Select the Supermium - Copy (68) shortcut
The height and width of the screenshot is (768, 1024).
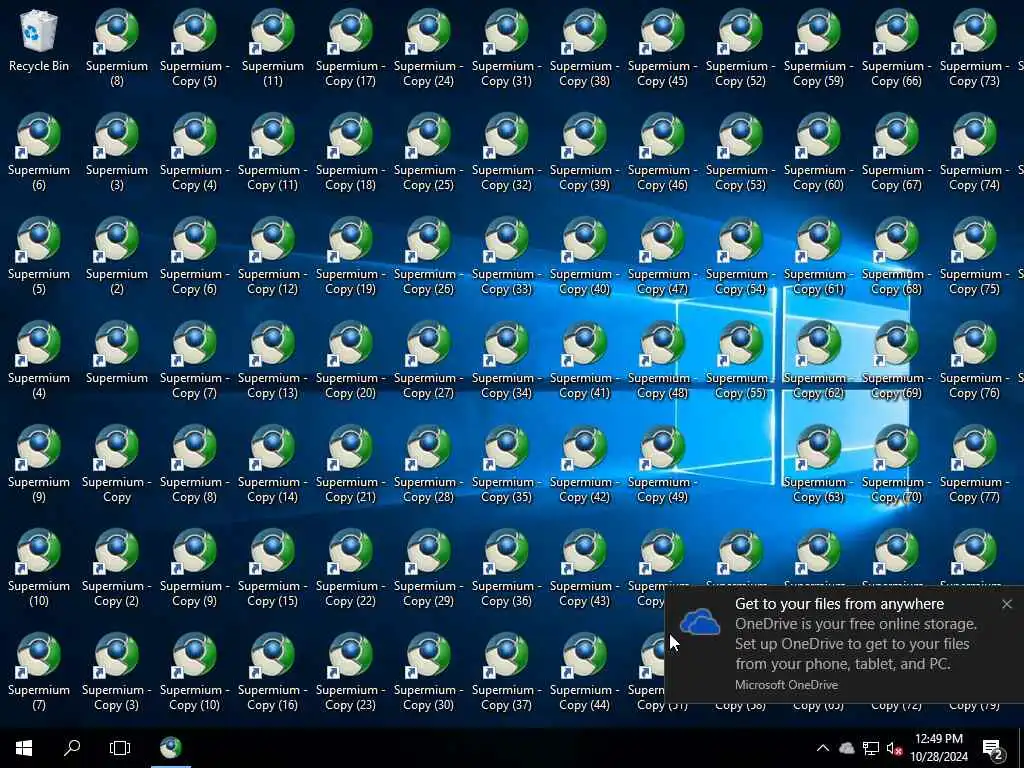point(896,256)
